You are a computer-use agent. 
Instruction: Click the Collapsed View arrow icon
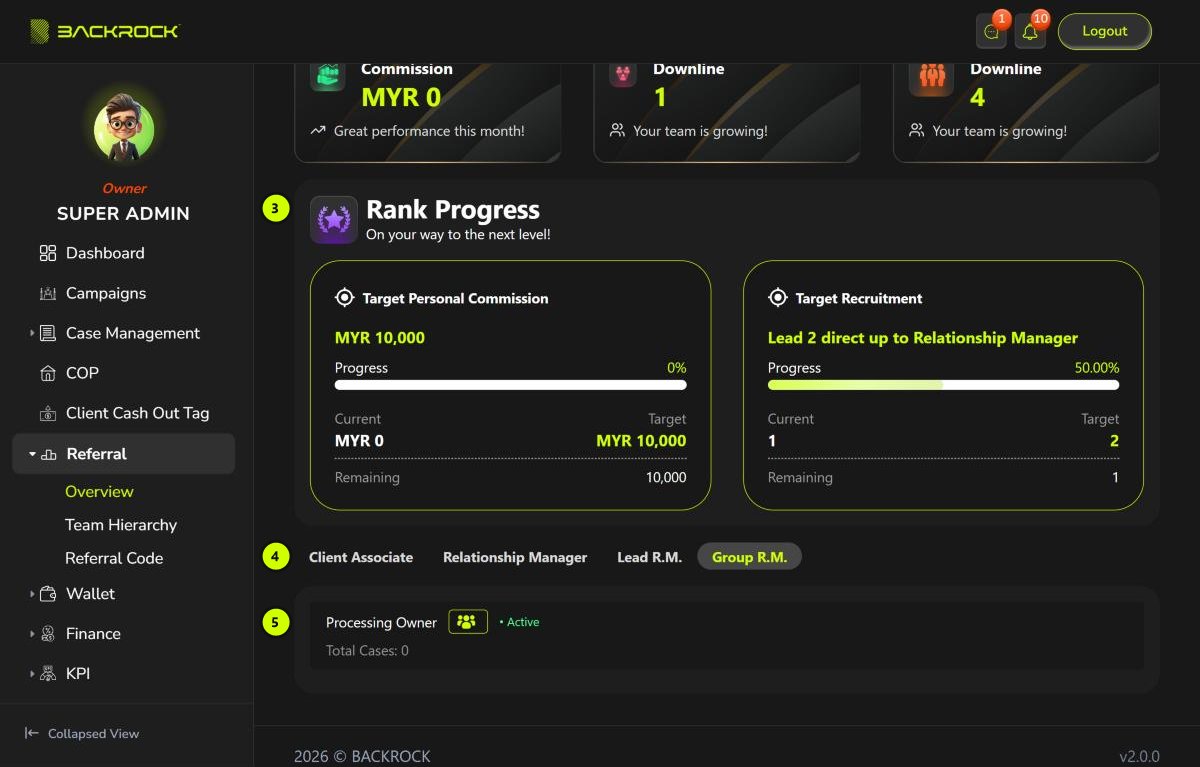[32, 733]
